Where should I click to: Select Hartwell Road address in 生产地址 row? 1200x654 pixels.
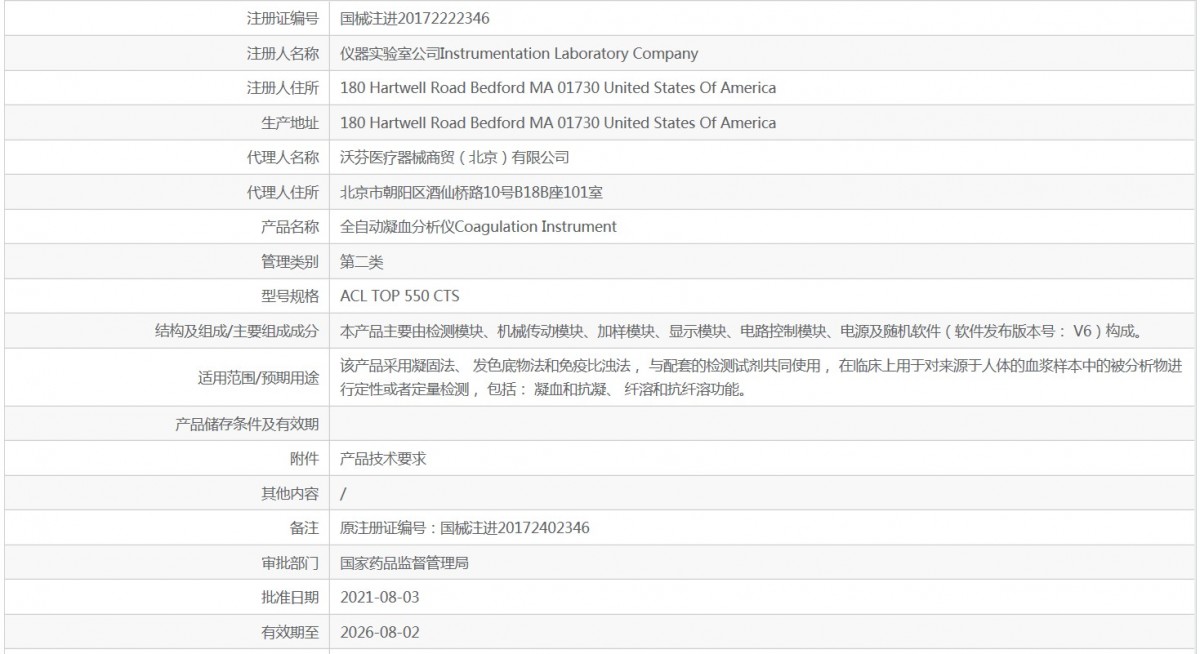[x=558, y=123]
